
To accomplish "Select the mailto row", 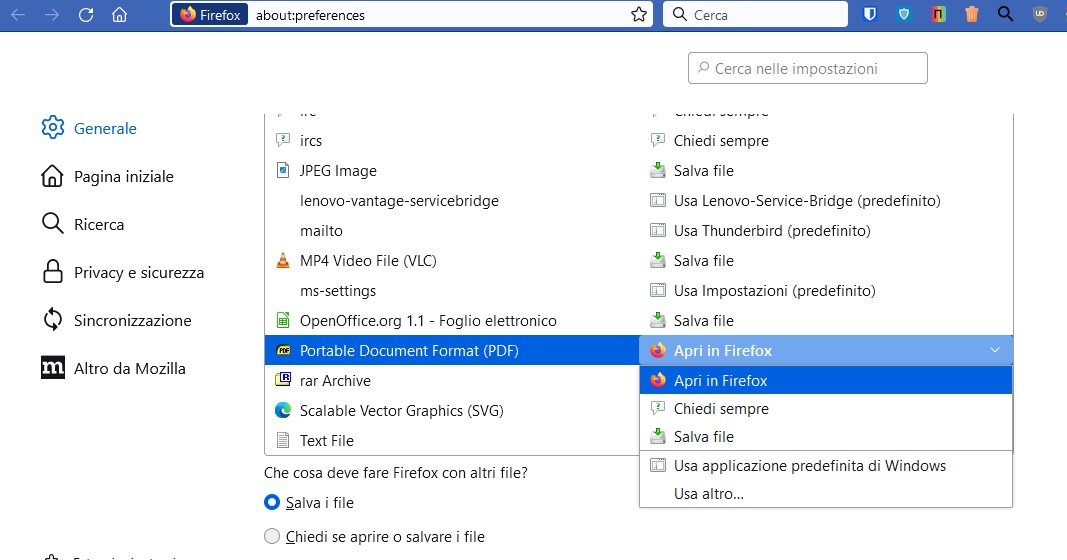I will [x=452, y=231].
